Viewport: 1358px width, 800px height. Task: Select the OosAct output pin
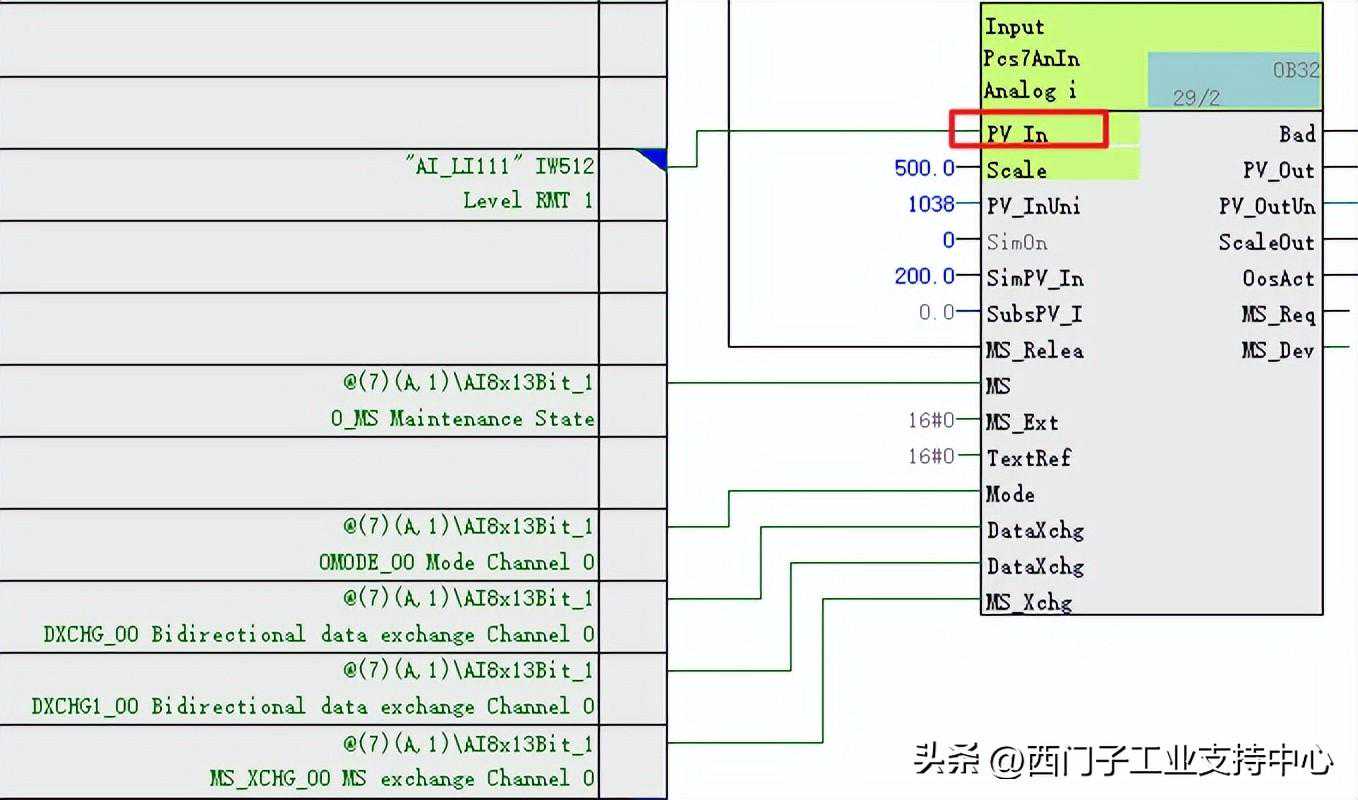pyautogui.click(x=1278, y=278)
